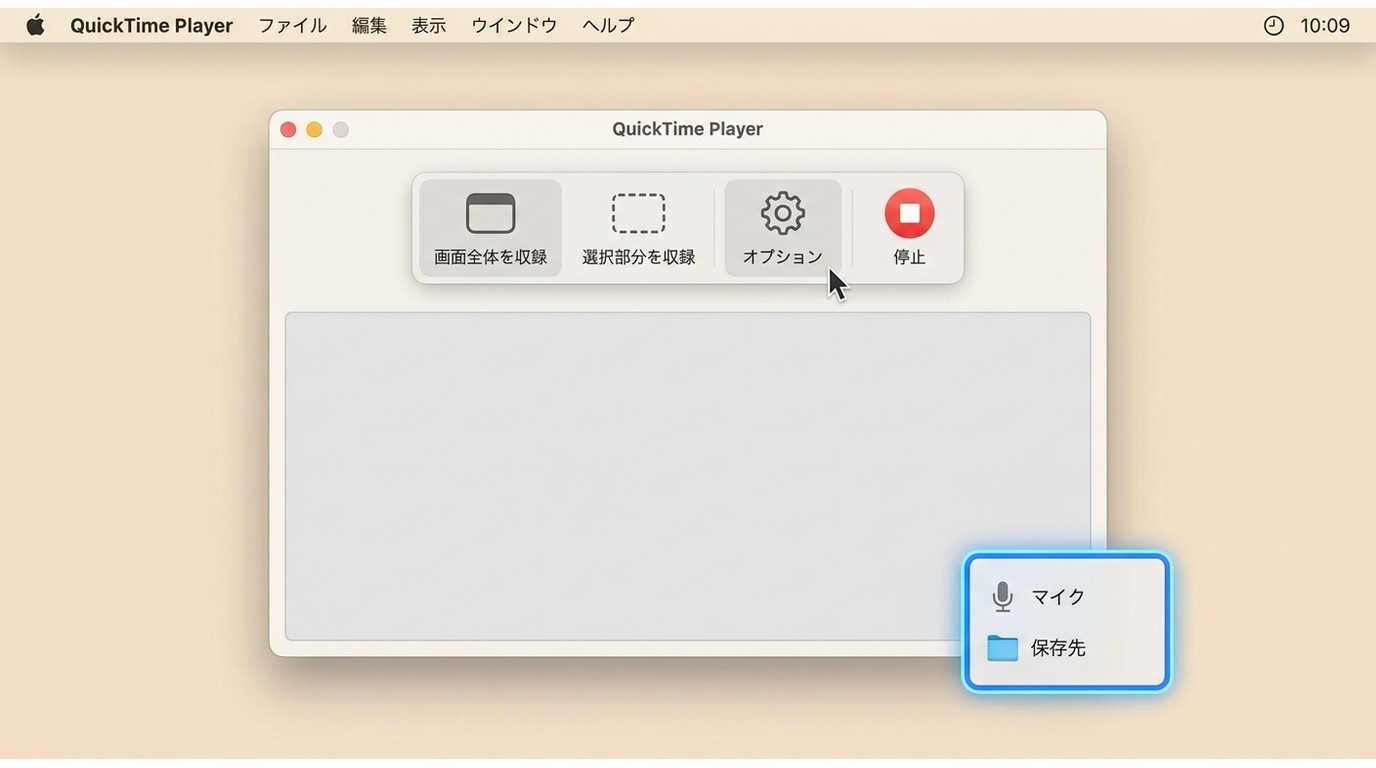The image size is (1376, 768).
Task: Open the オプション gear icon
Action: [x=782, y=213]
